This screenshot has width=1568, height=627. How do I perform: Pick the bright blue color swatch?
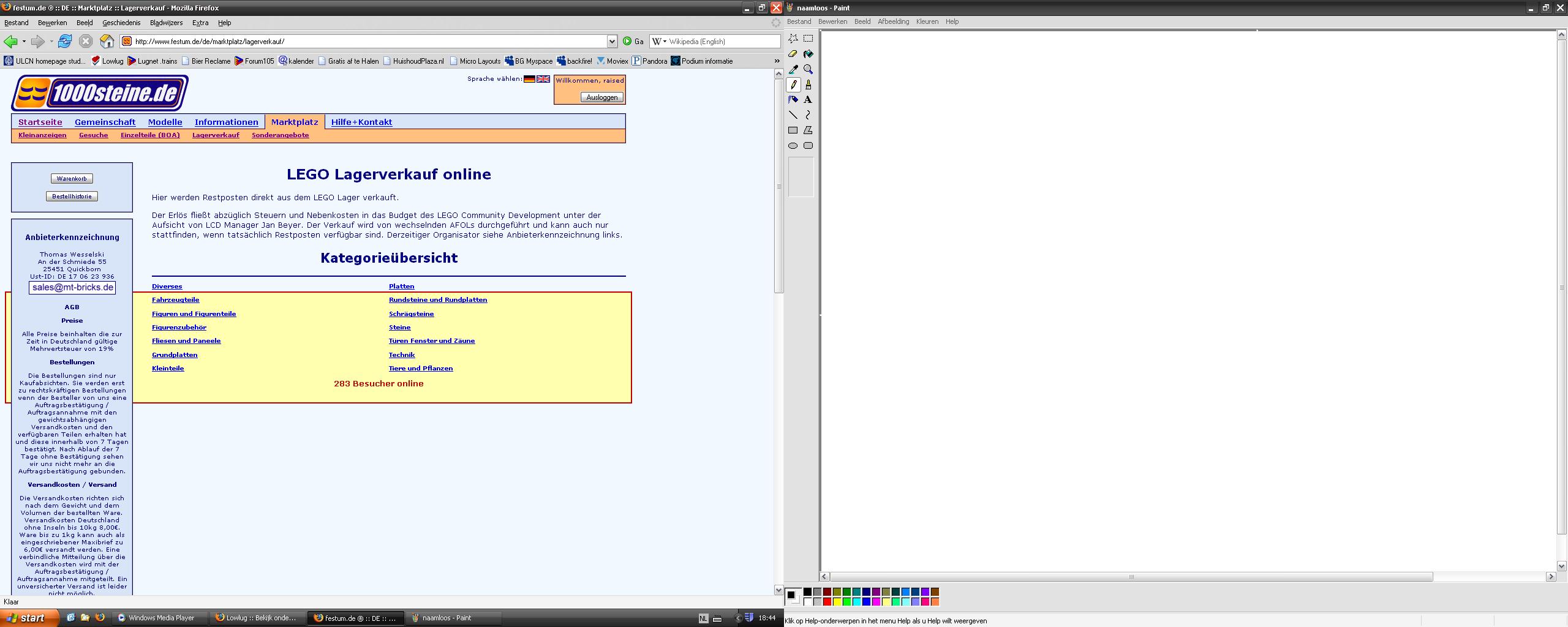[x=866, y=602]
